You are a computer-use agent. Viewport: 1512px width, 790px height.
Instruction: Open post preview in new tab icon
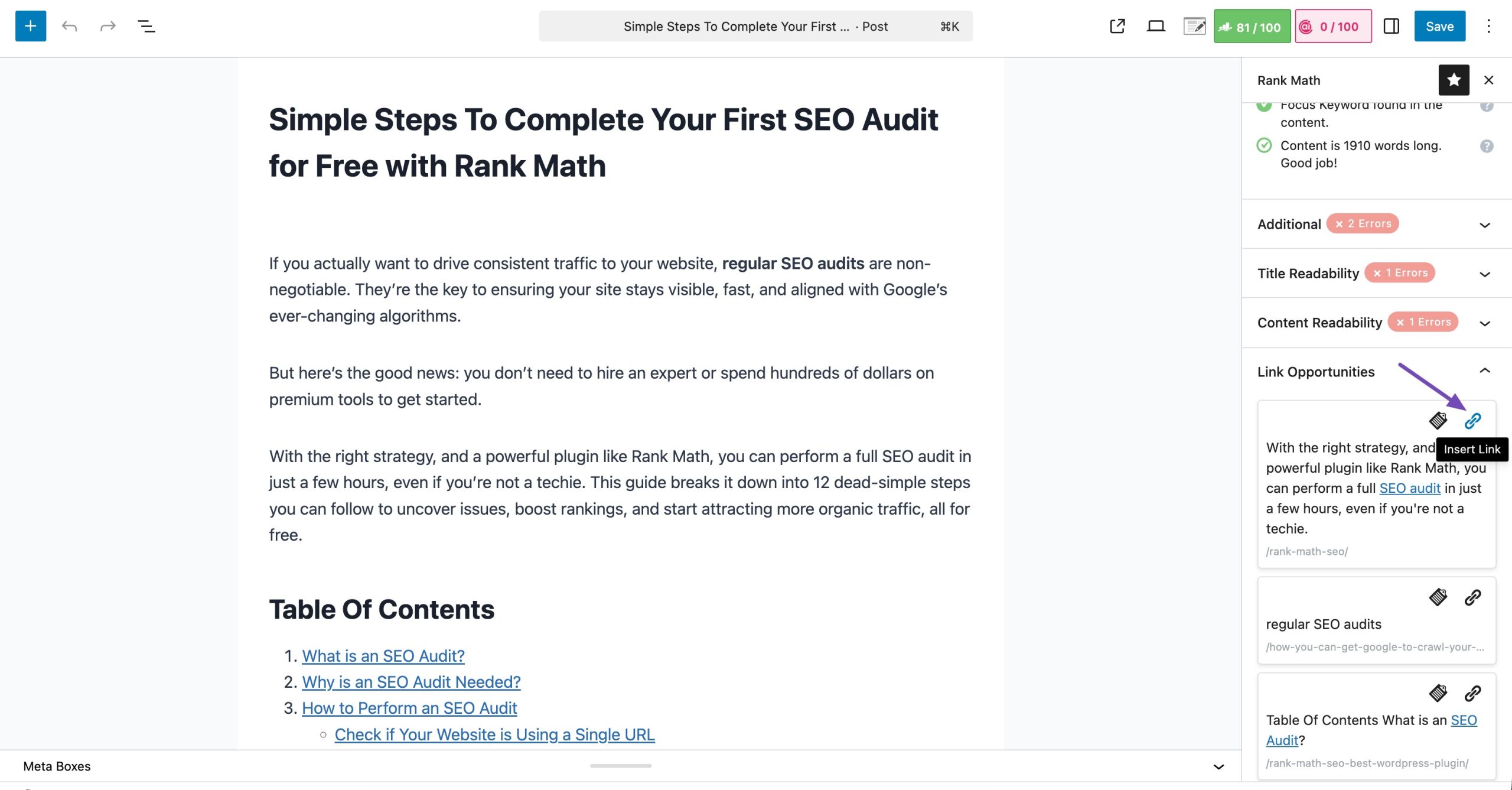coord(1117,26)
